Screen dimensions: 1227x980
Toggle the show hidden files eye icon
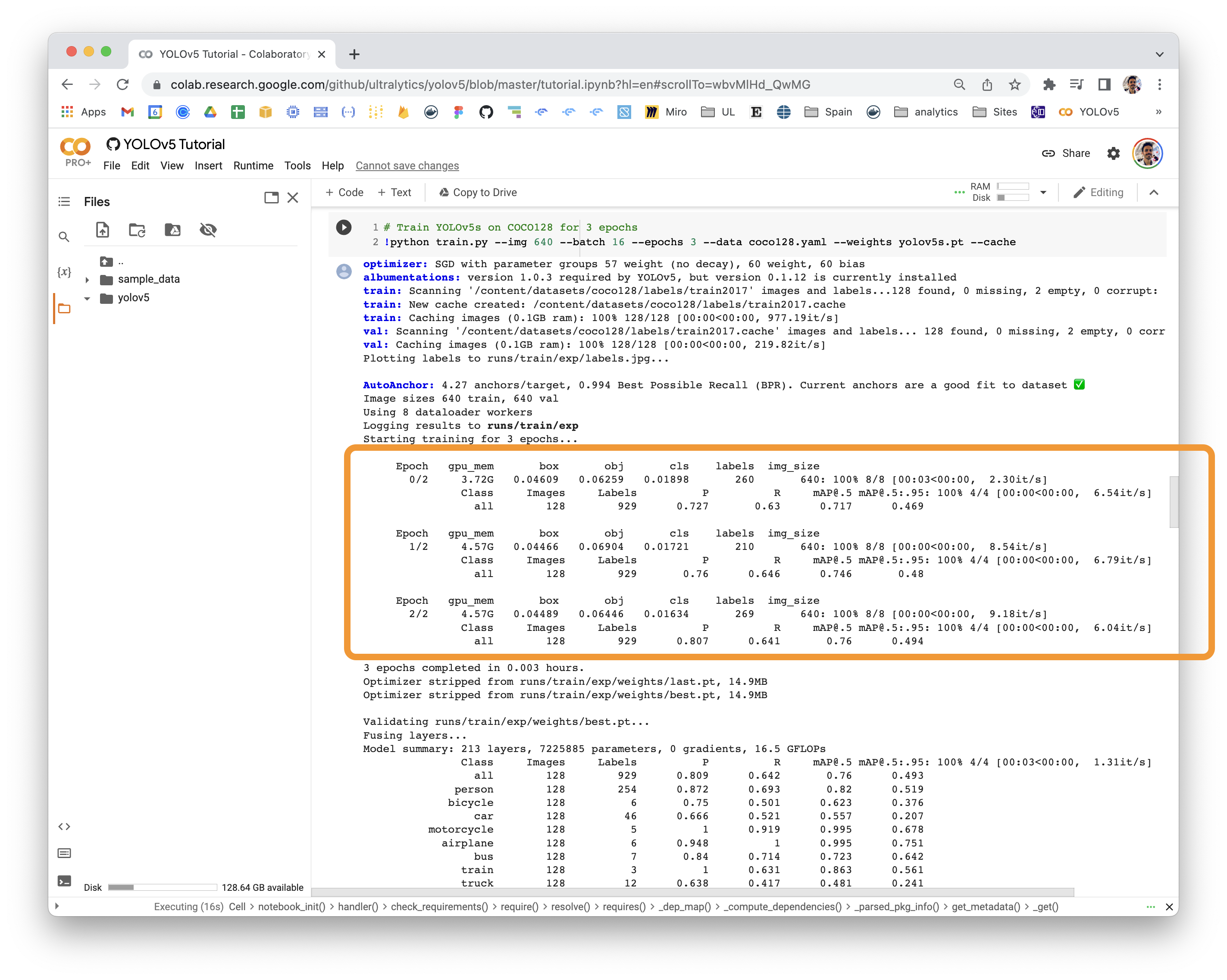[x=208, y=230]
